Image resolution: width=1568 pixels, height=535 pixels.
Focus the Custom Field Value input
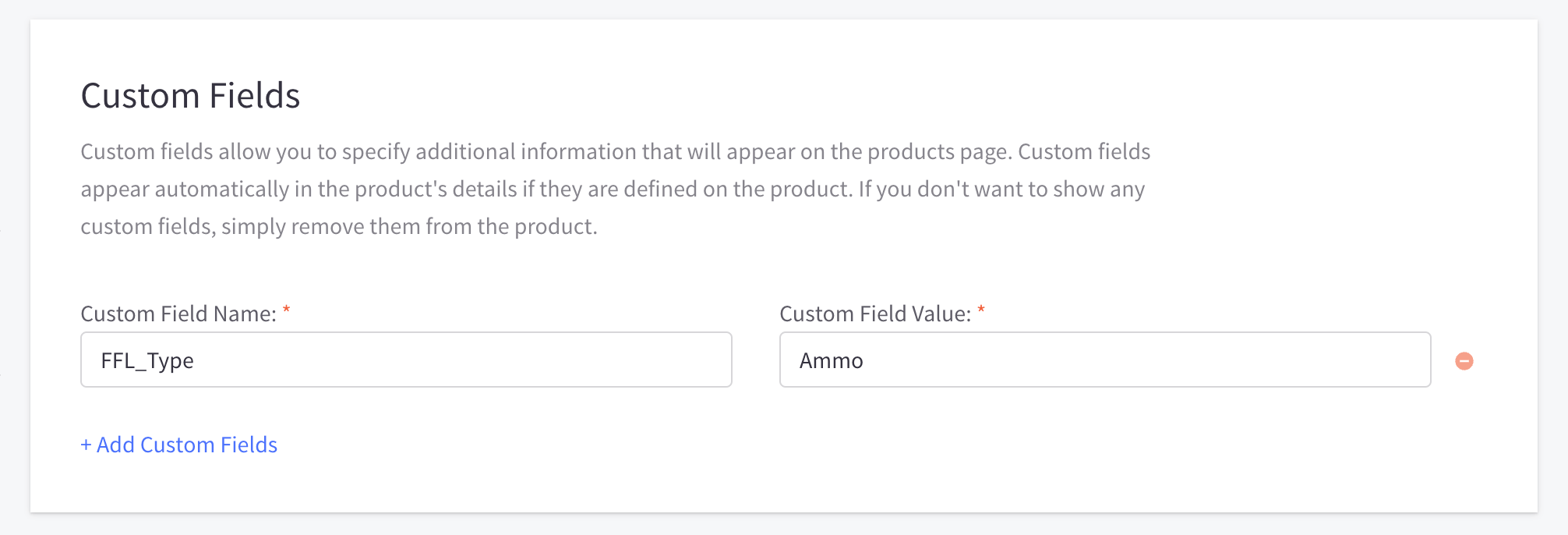point(1104,360)
